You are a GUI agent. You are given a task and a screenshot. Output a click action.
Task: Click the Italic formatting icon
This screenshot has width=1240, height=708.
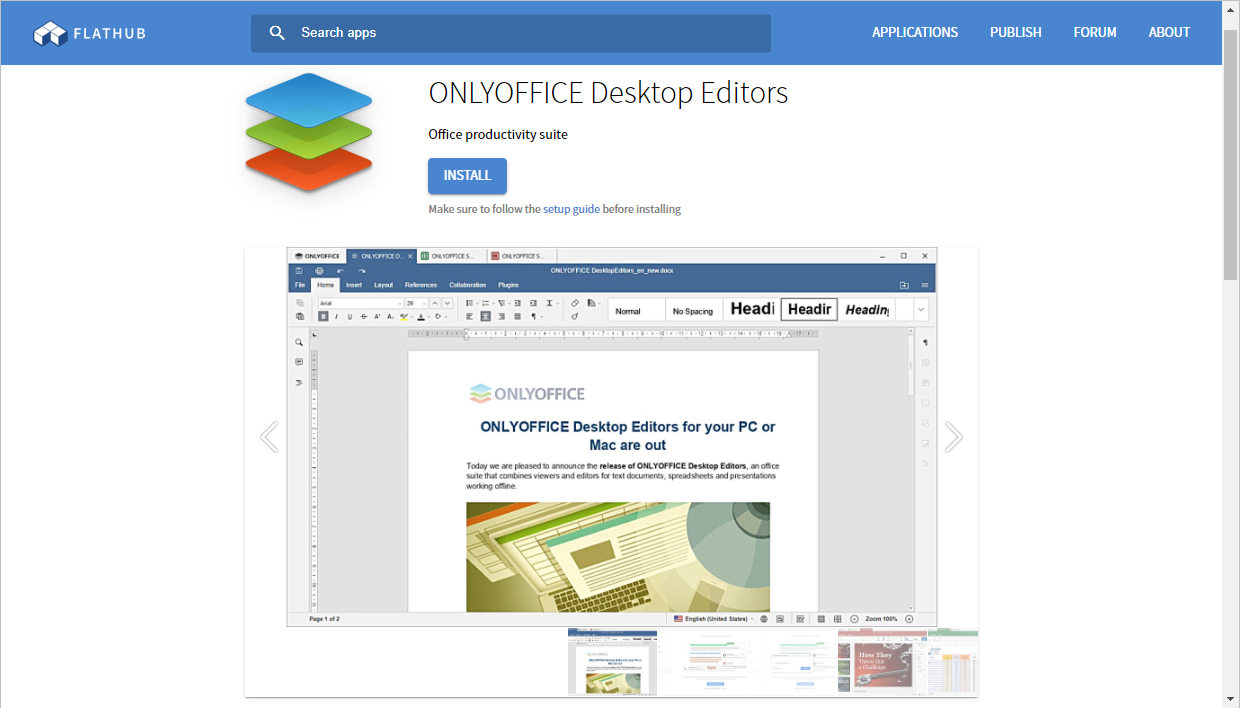click(336, 317)
